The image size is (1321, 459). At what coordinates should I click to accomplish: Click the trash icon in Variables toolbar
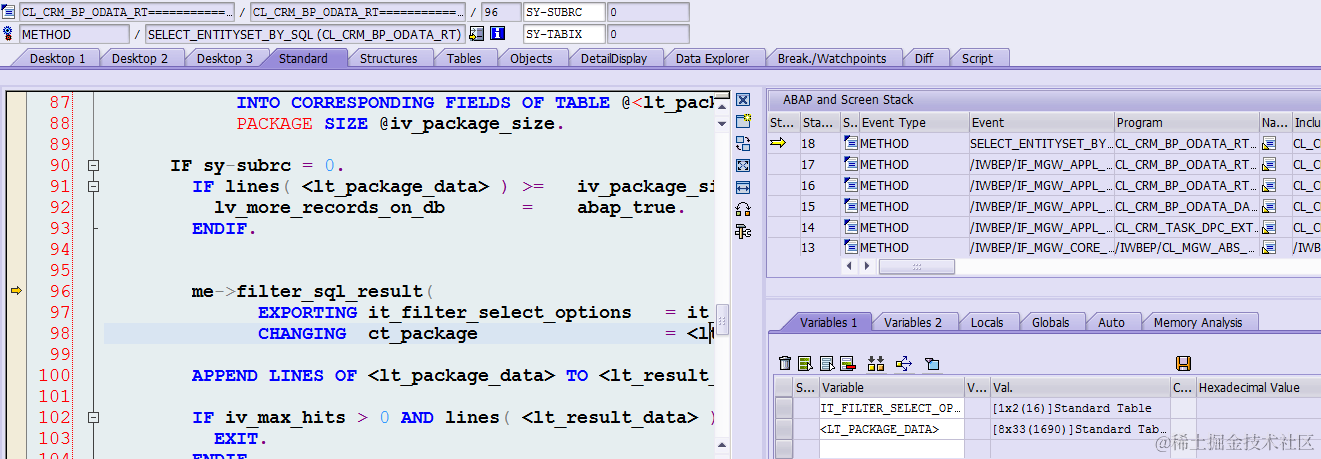tap(785, 363)
